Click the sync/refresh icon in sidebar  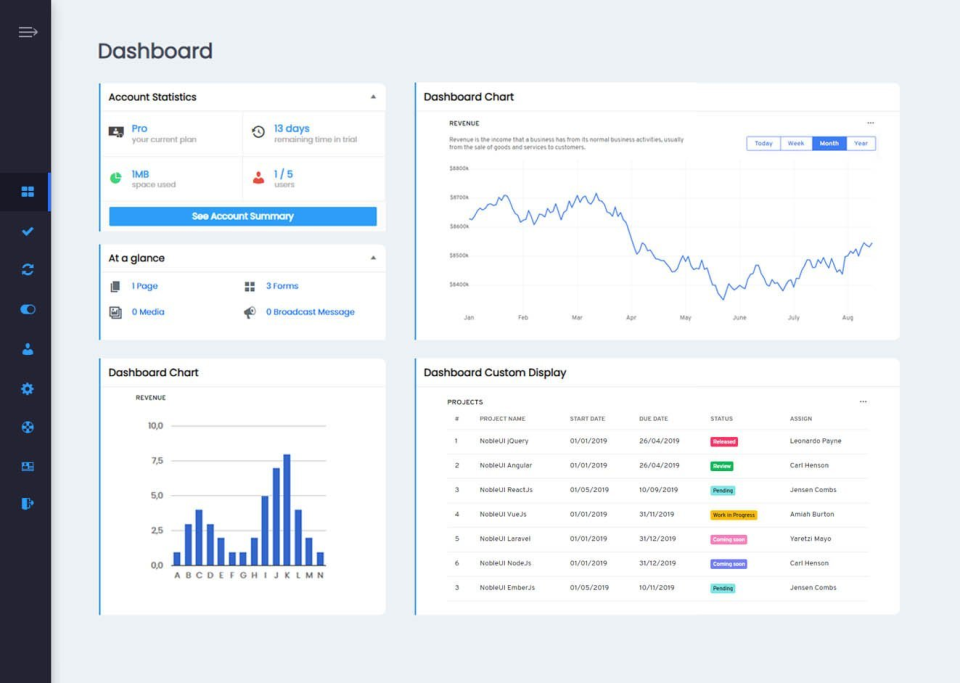[x=27, y=269]
